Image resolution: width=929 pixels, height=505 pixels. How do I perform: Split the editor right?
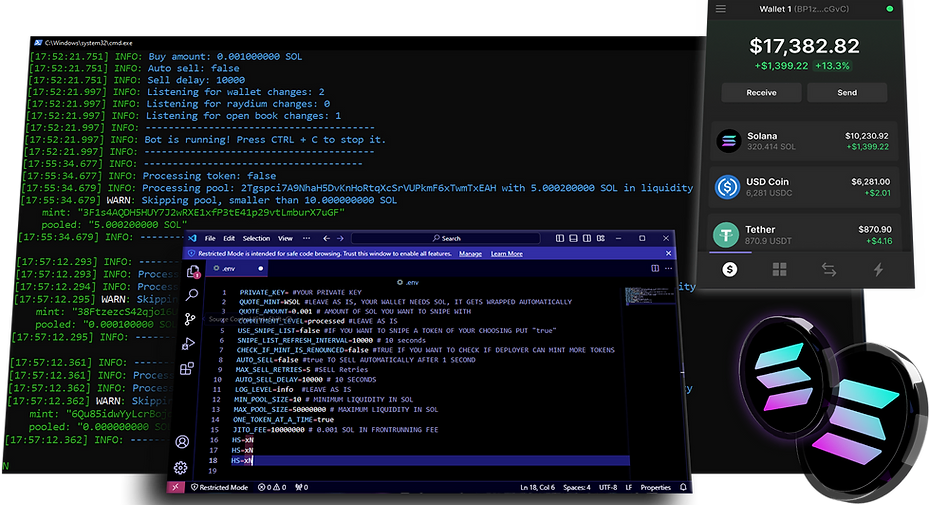click(x=655, y=269)
